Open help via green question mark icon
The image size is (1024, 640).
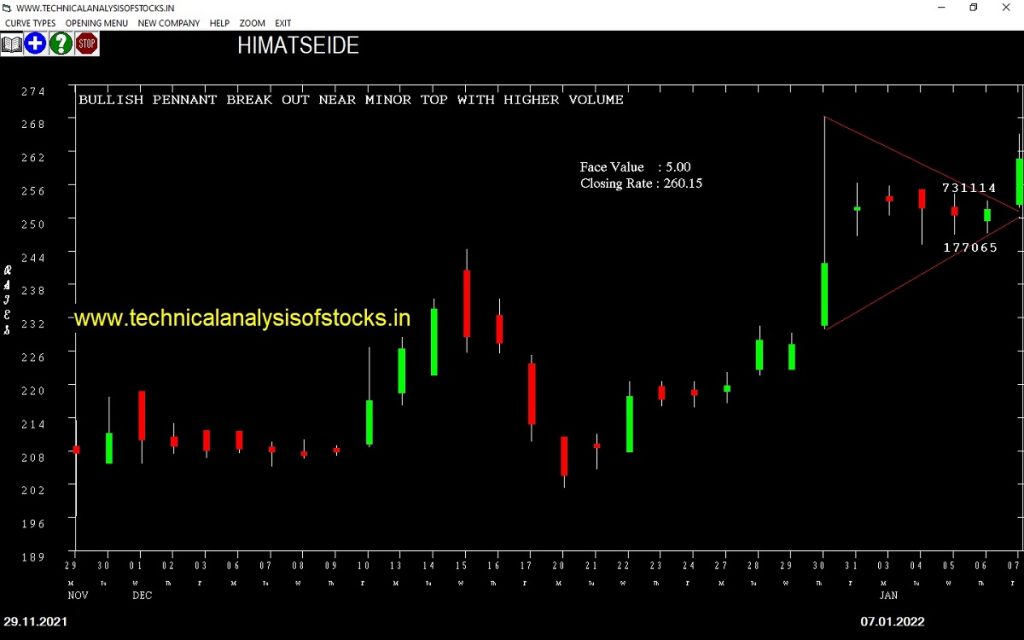tap(61, 43)
